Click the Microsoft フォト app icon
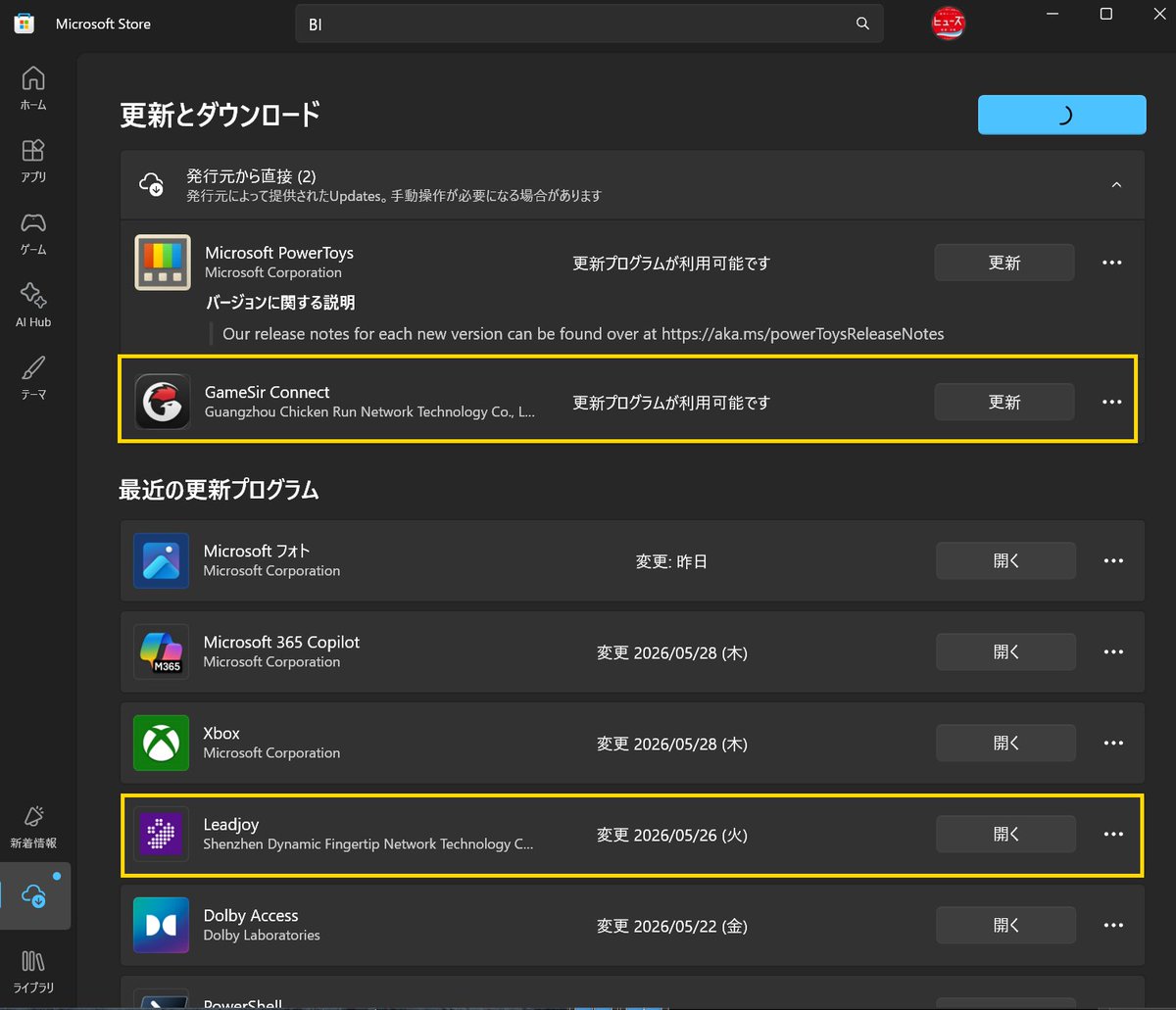The width and height of the screenshot is (1176, 1010). pos(162,560)
